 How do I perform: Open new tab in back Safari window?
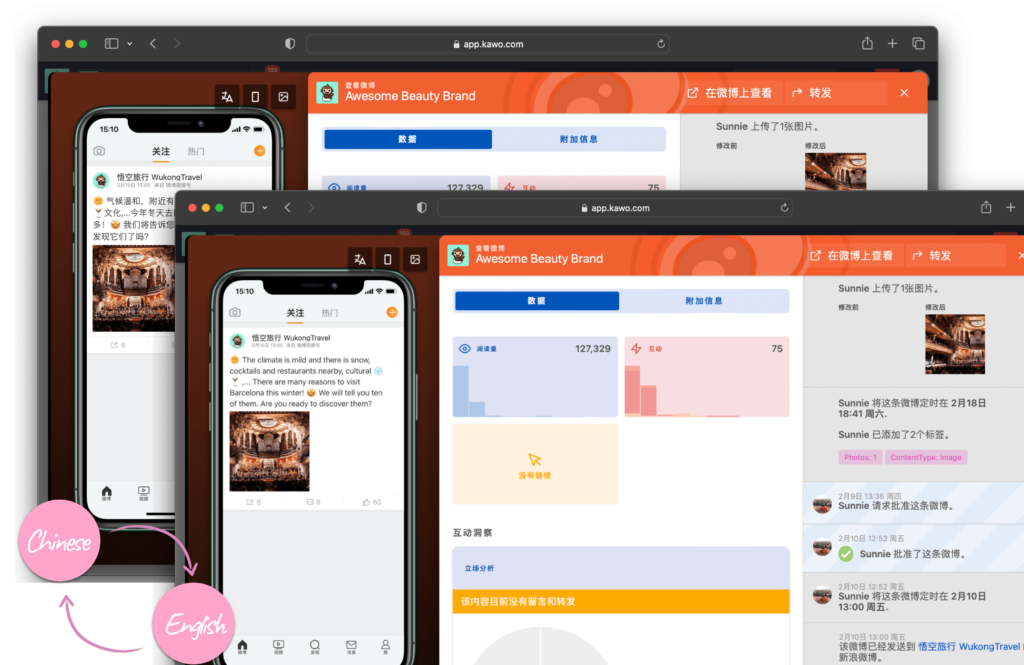pyautogui.click(x=892, y=44)
